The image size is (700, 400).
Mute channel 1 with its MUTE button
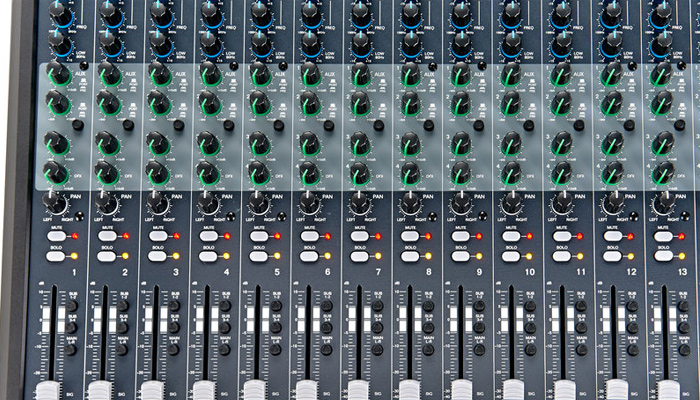click(56, 236)
